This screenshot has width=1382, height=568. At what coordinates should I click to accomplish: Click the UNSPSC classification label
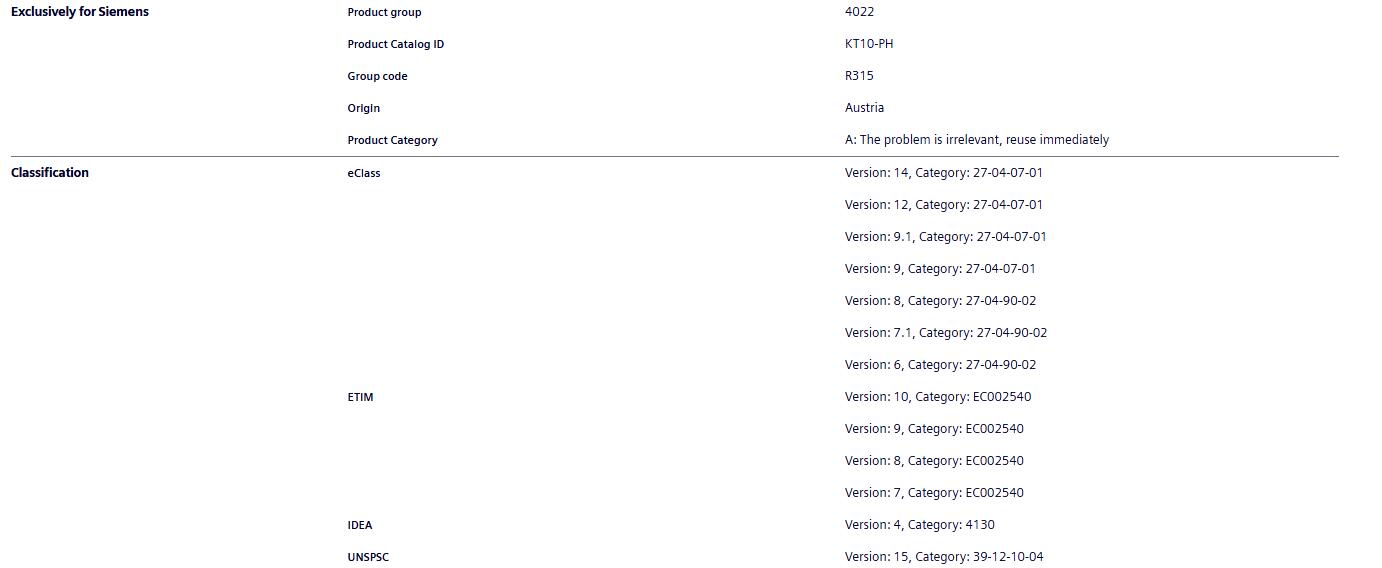point(368,557)
